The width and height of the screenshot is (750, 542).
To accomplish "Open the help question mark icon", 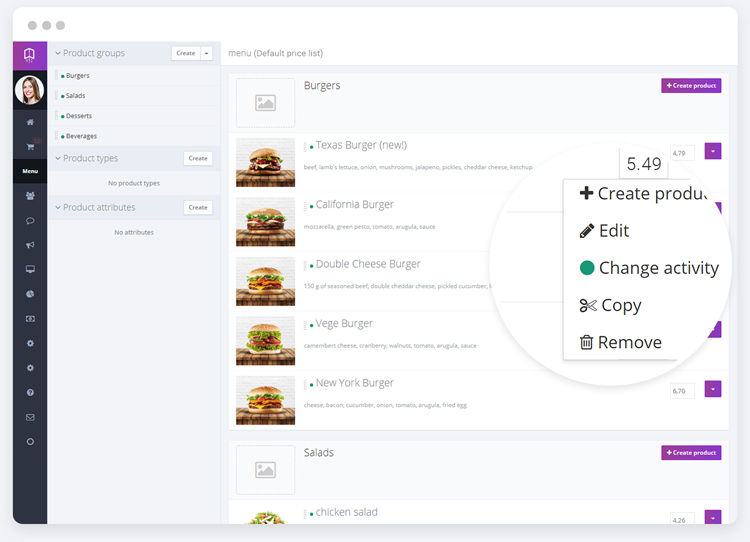I will click(30, 393).
